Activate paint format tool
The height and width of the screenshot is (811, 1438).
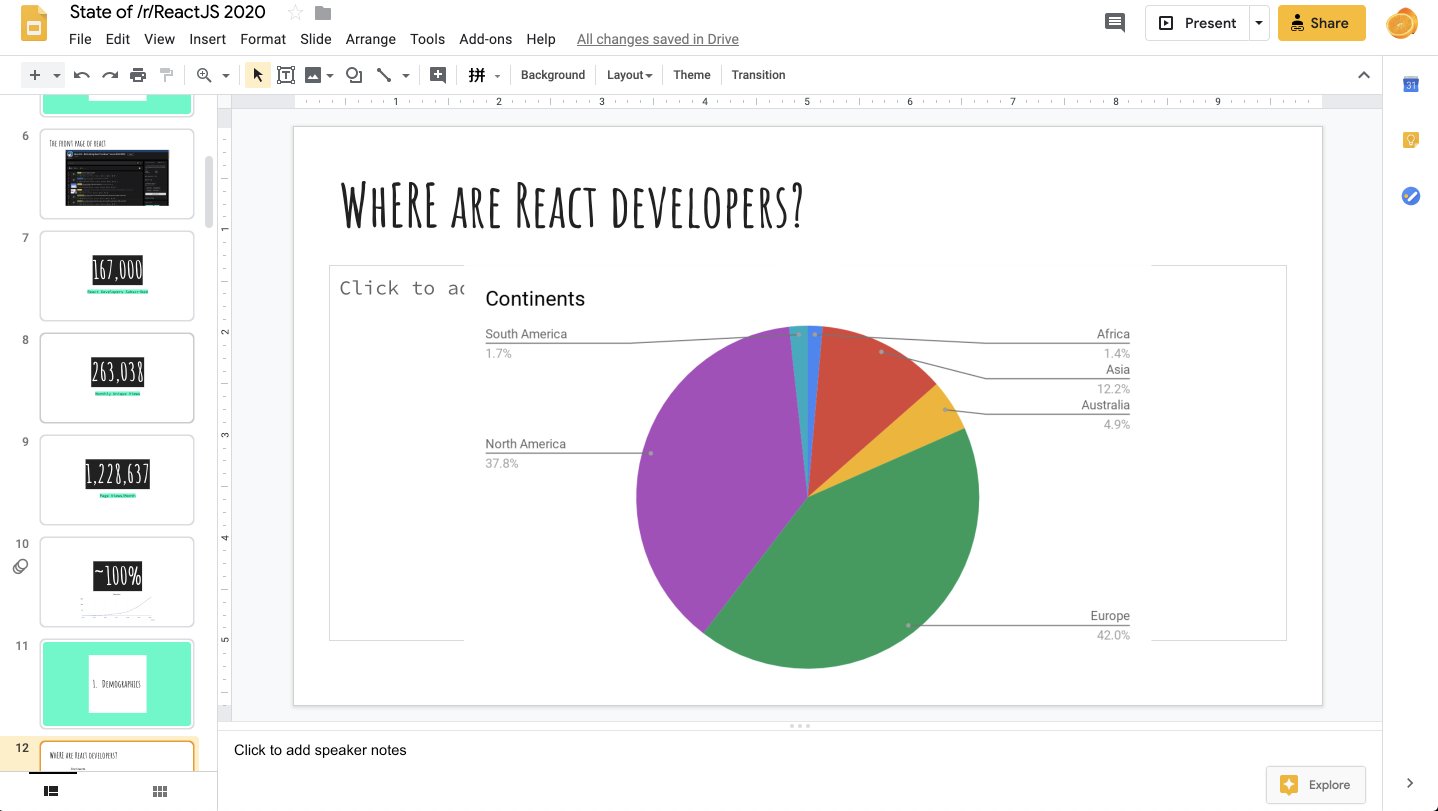[x=167, y=75]
